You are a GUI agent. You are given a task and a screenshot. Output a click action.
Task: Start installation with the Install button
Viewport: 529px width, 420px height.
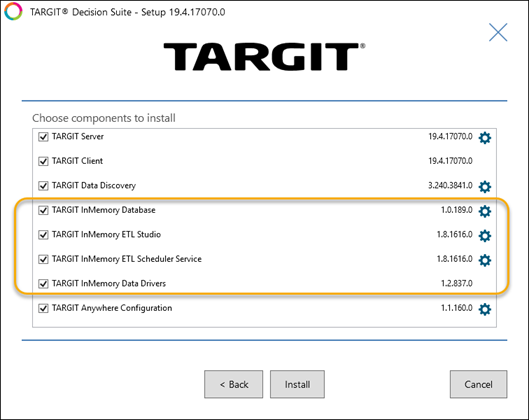[297, 384]
